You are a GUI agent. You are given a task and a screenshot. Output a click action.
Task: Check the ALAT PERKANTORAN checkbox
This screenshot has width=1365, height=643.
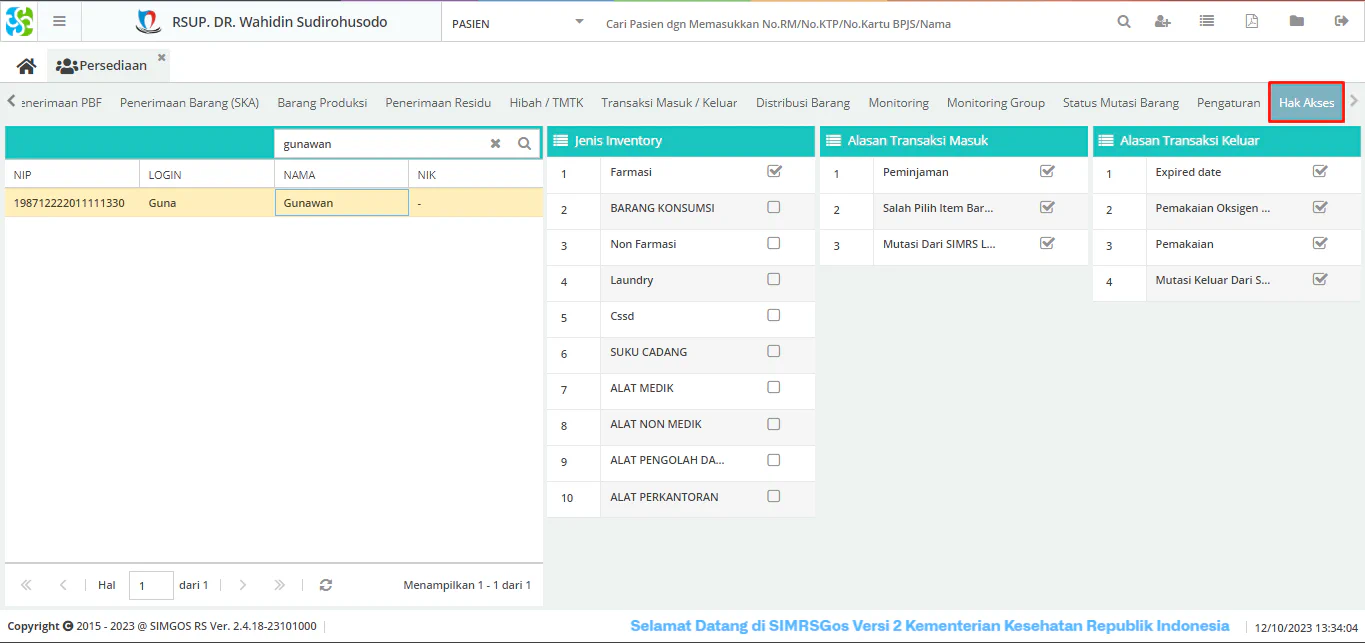pos(774,496)
